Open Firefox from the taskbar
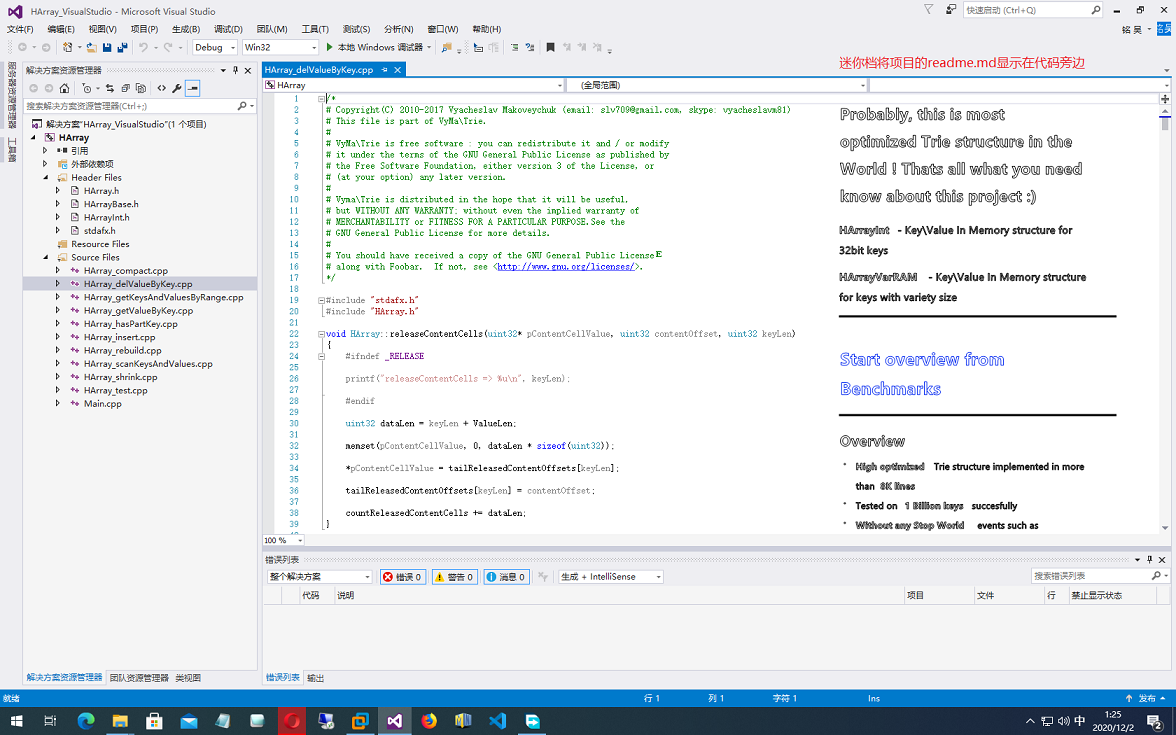Screen dimensions: 1176x735 [x=429, y=721]
